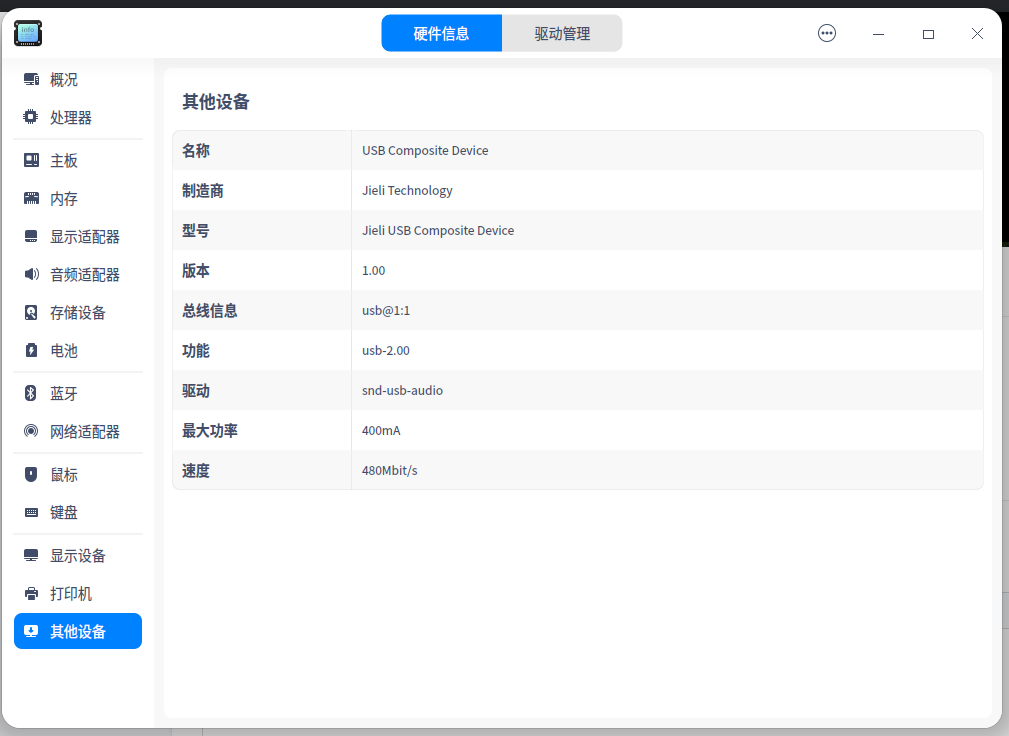This screenshot has height=736, width=1009.
Task: Select the driver value snd-usb-audio
Action: coord(402,390)
